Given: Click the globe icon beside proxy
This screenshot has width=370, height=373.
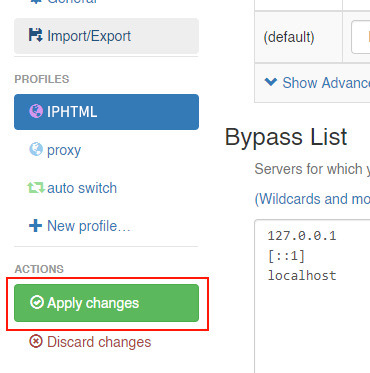Looking at the screenshot, I should point(36,149).
